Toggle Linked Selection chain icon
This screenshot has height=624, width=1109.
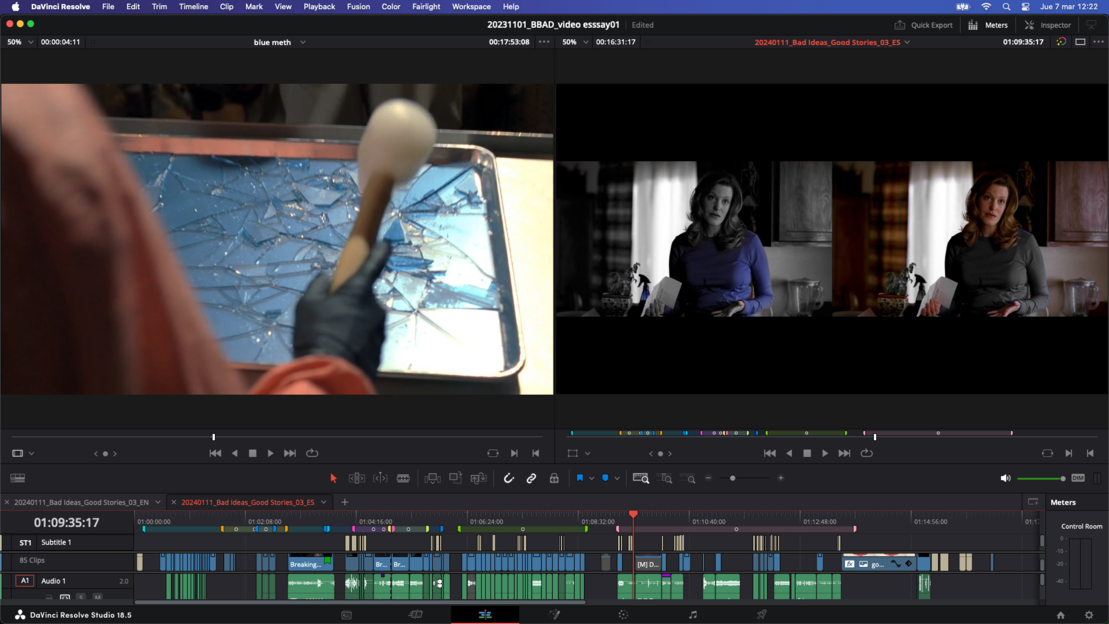point(531,479)
